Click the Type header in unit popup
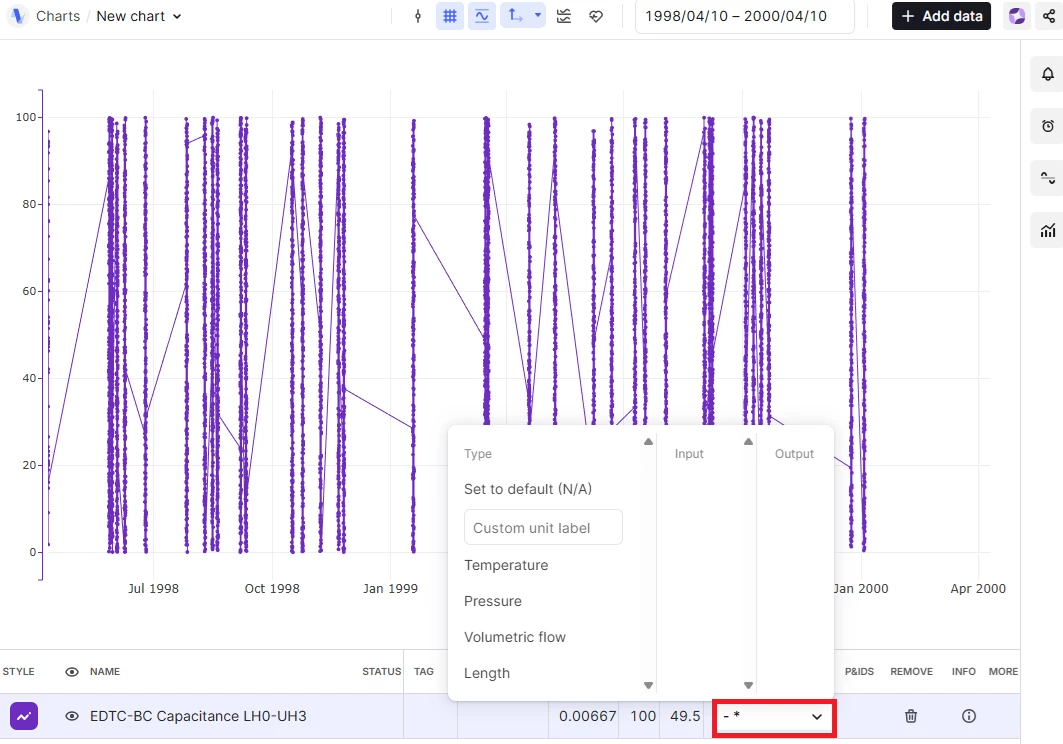Screen dimensions: 1063x744 [477, 454]
